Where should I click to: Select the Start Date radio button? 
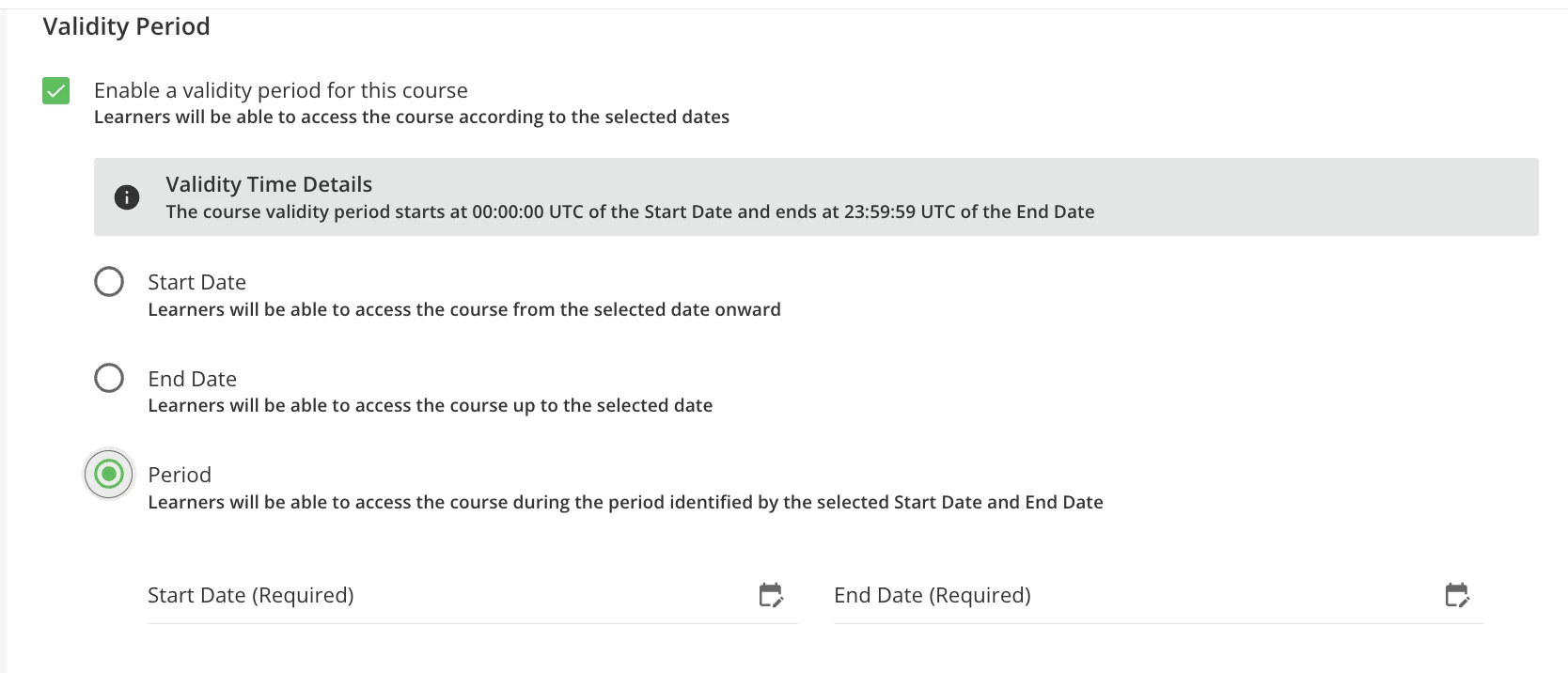coord(109,282)
